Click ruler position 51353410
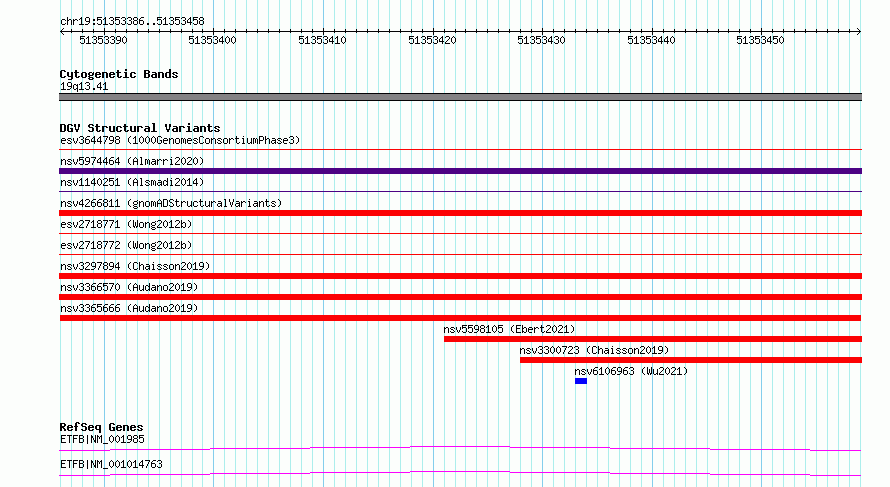Image resolution: width=890 pixels, height=487 pixels. click(322, 40)
